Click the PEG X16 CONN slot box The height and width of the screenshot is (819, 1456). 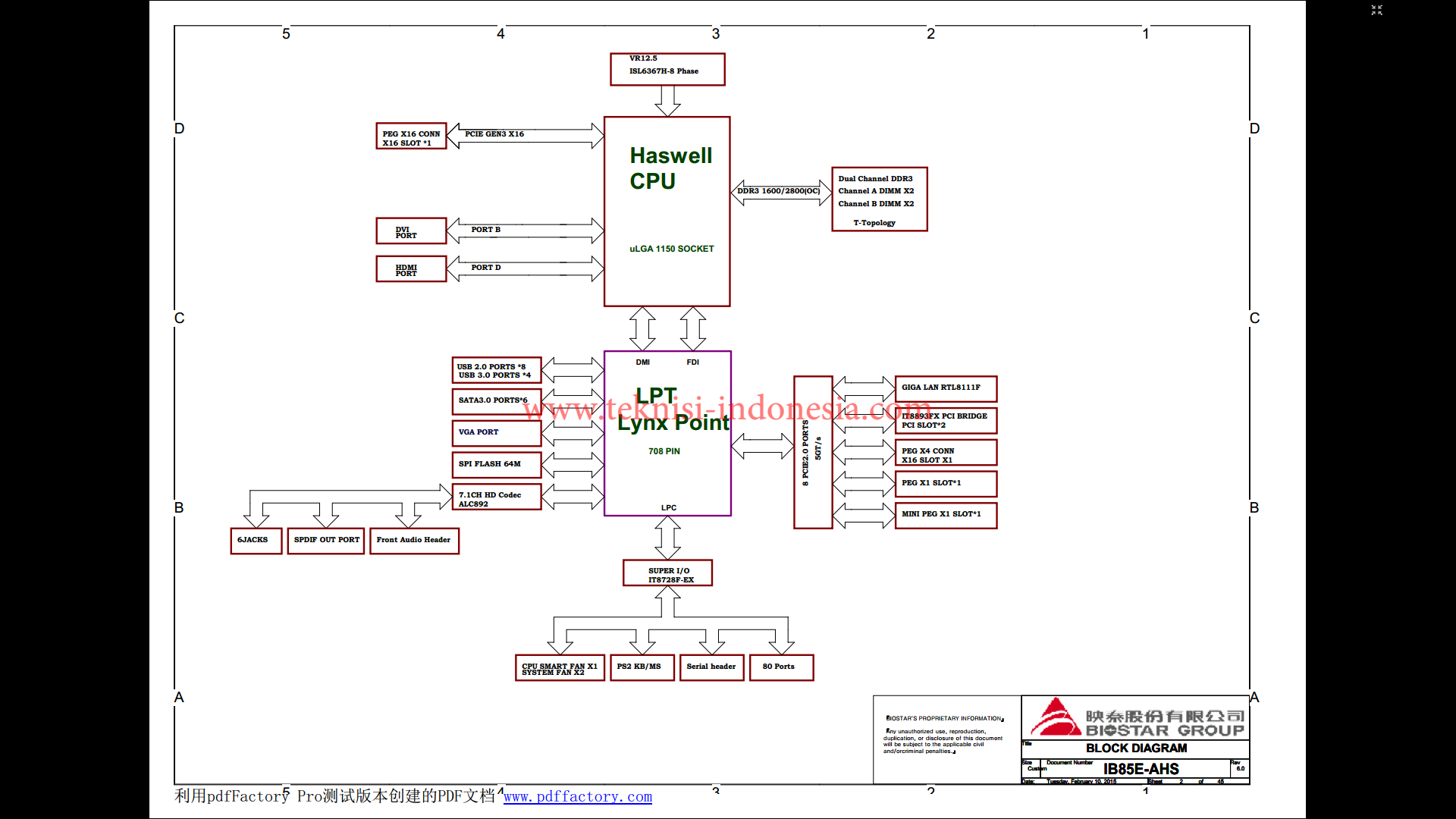click(x=411, y=136)
